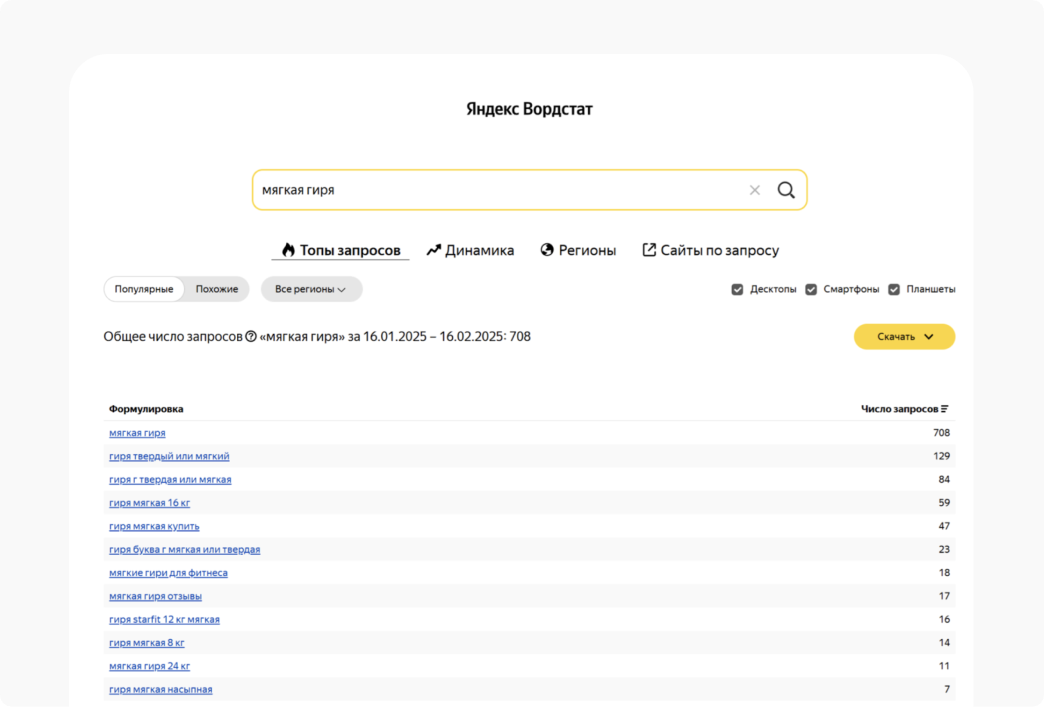Open the гиря твердый или мягкий link
1044x707 pixels.
(169, 456)
